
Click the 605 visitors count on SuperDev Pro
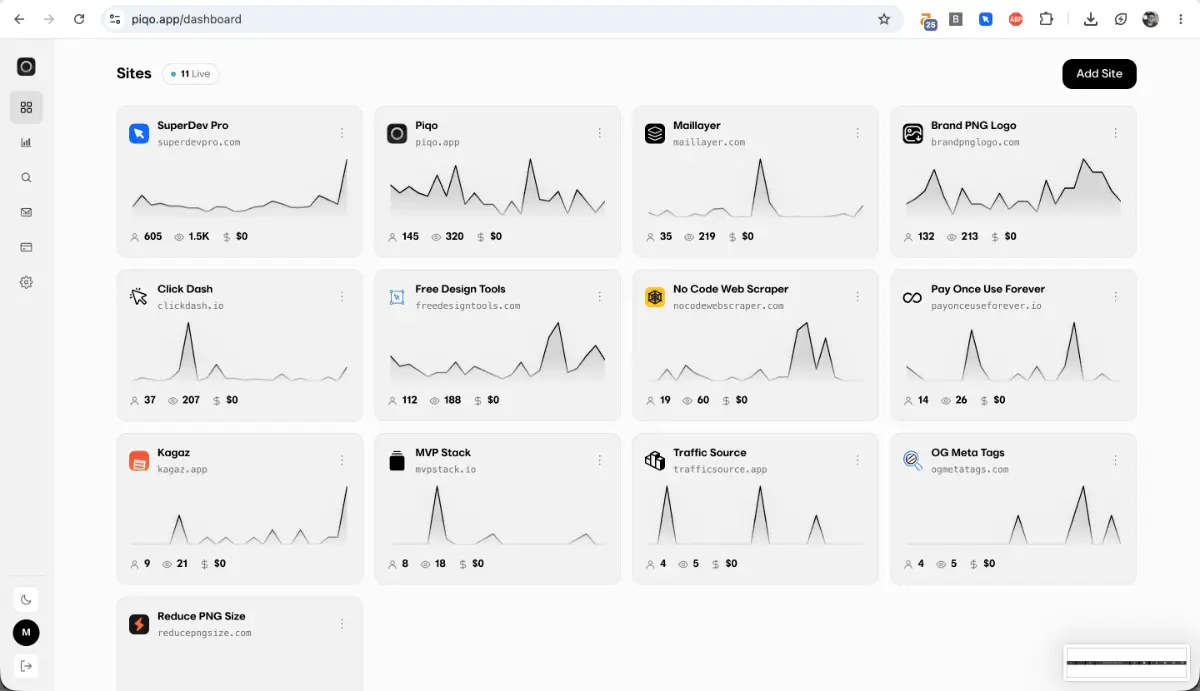[x=153, y=237]
